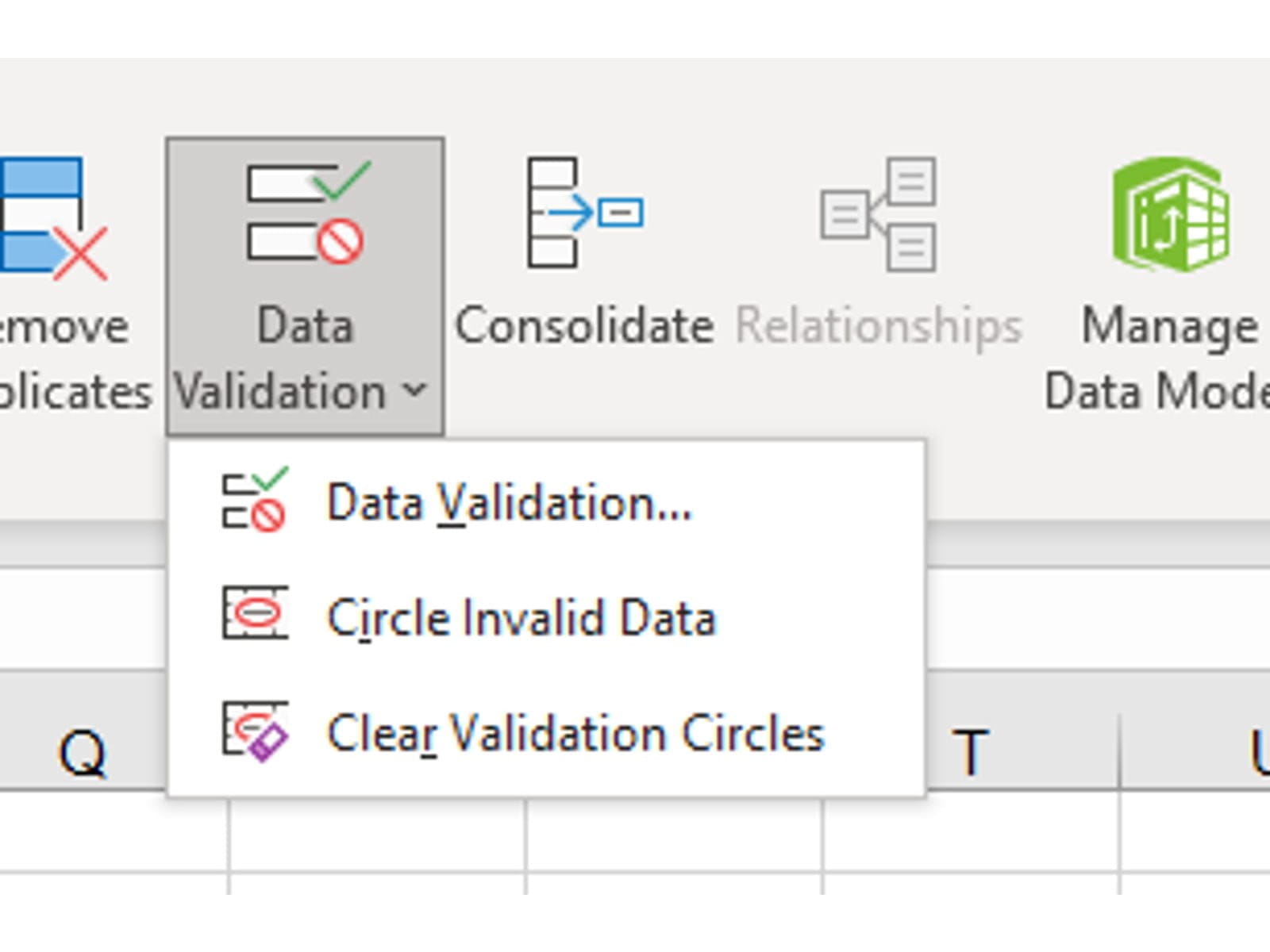
Task: Click the Relationships text label
Action: pyautogui.click(x=879, y=326)
